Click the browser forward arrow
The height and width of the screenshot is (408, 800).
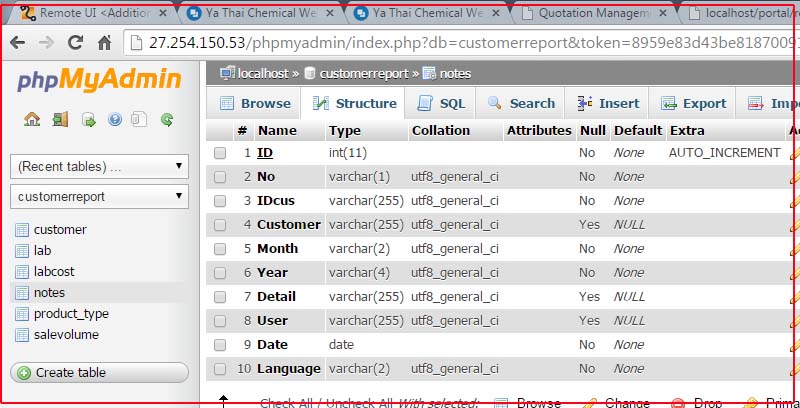click(x=46, y=43)
